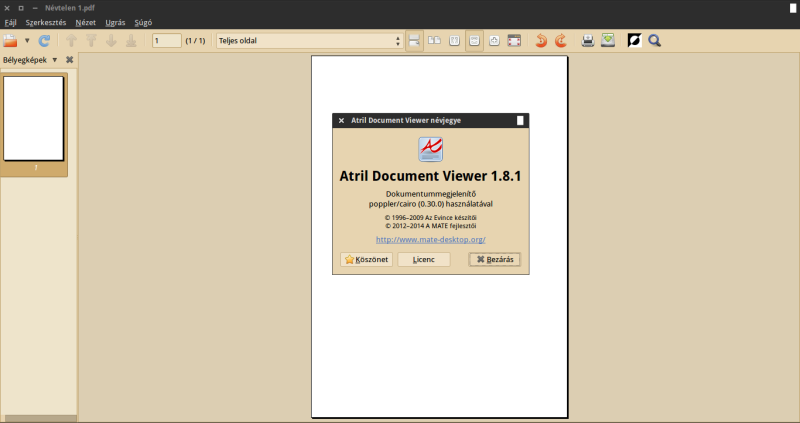Image resolution: width=800 pixels, height=423 pixels.
Task: Save a copy with green arrow icon
Action: click(608, 40)
